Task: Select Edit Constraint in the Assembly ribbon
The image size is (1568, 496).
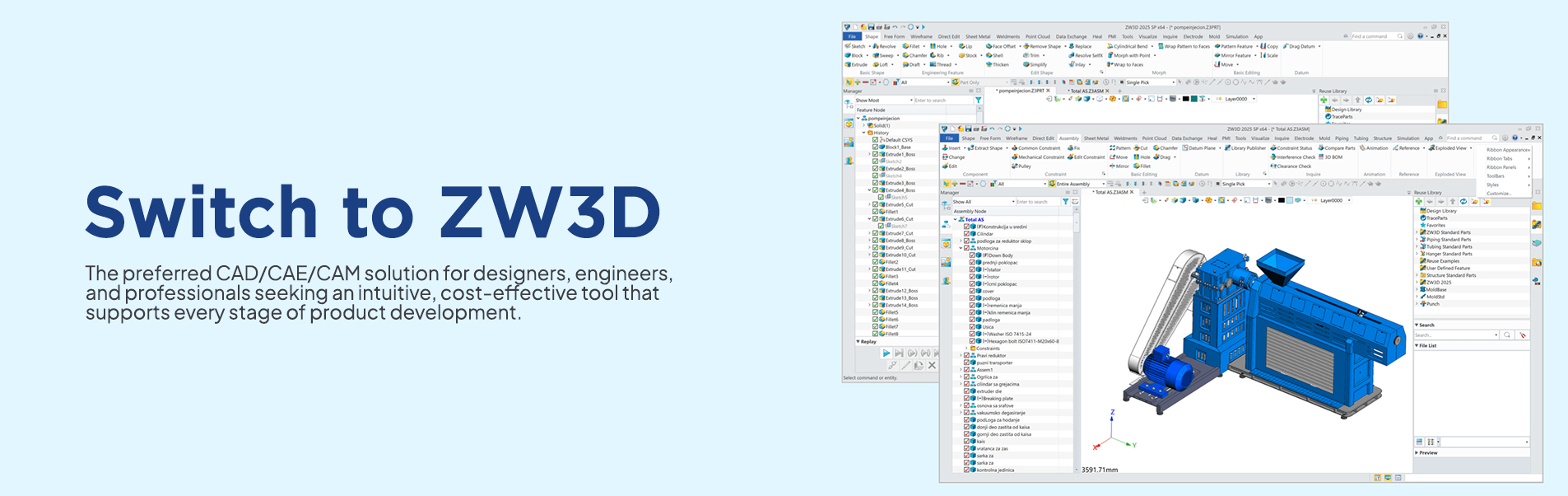Action: tap(1086, 157)
